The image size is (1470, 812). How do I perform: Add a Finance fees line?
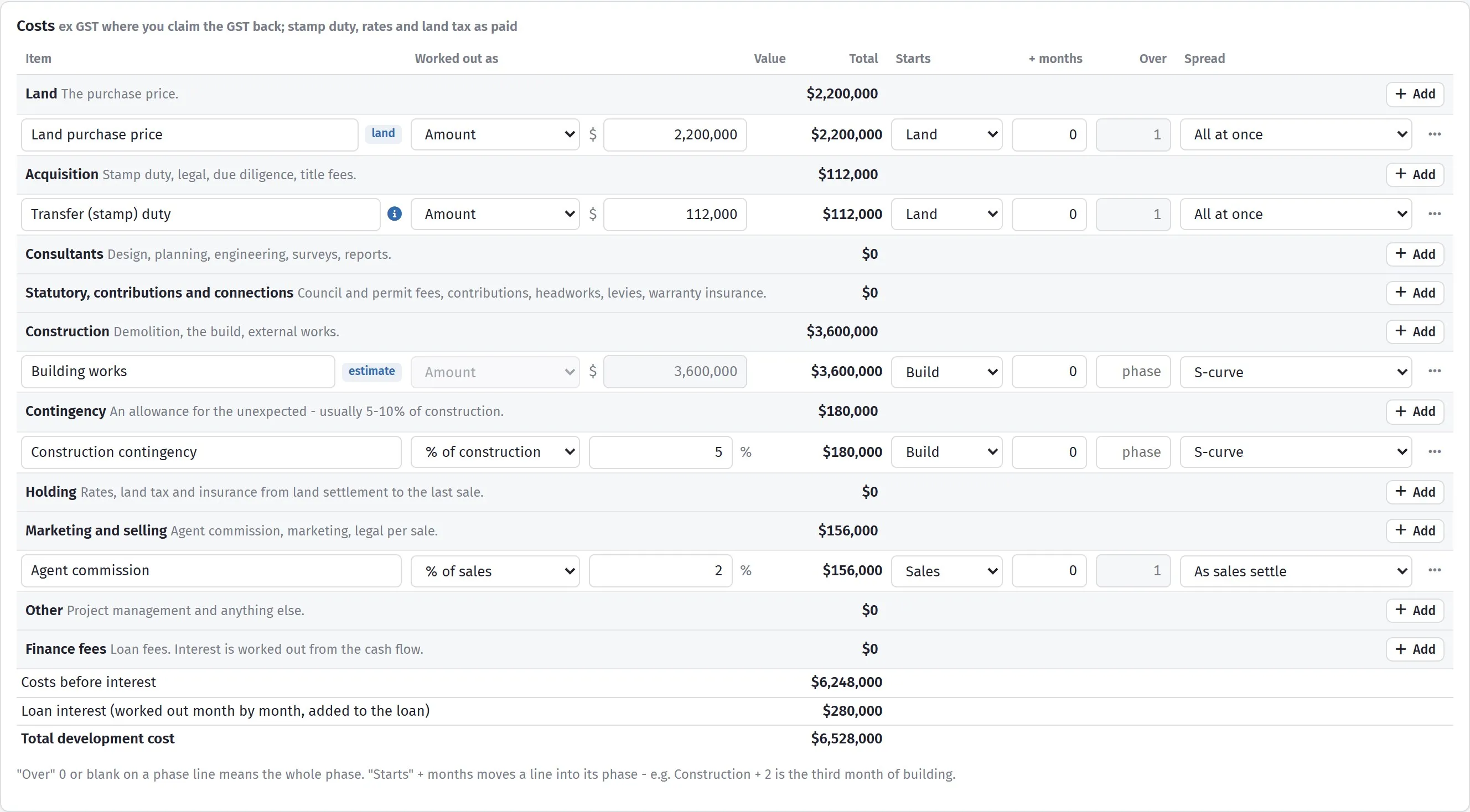[x=1415, y=649]
